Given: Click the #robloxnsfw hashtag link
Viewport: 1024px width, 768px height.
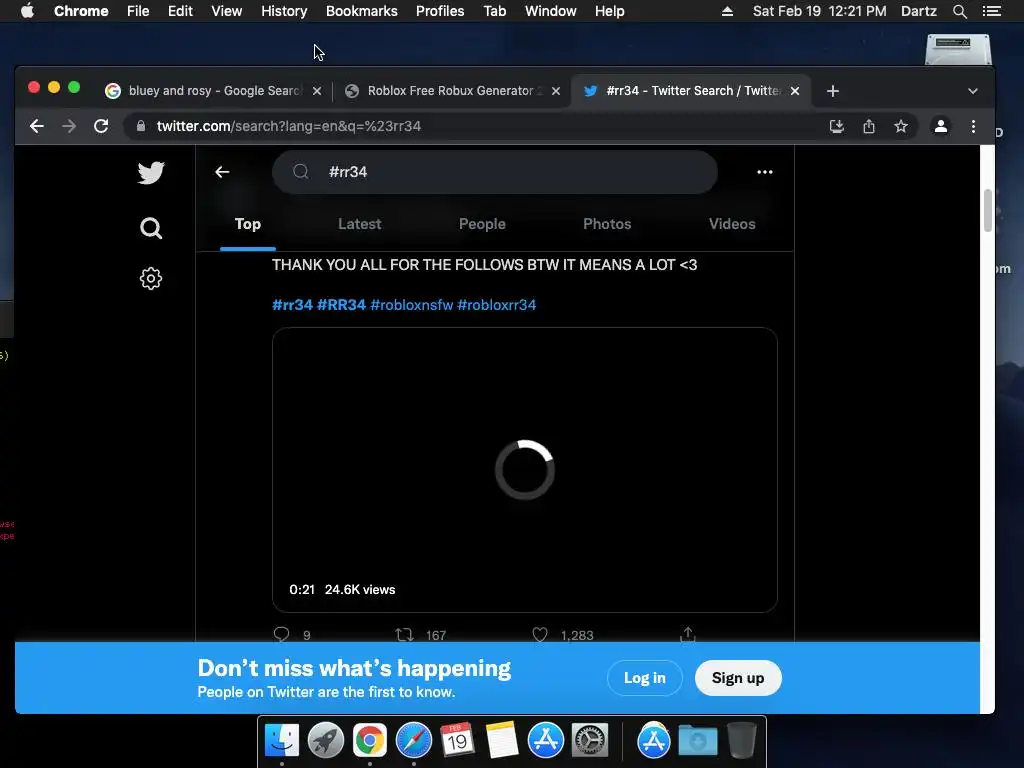Looking at the screenshot, I should coord(411,305).
